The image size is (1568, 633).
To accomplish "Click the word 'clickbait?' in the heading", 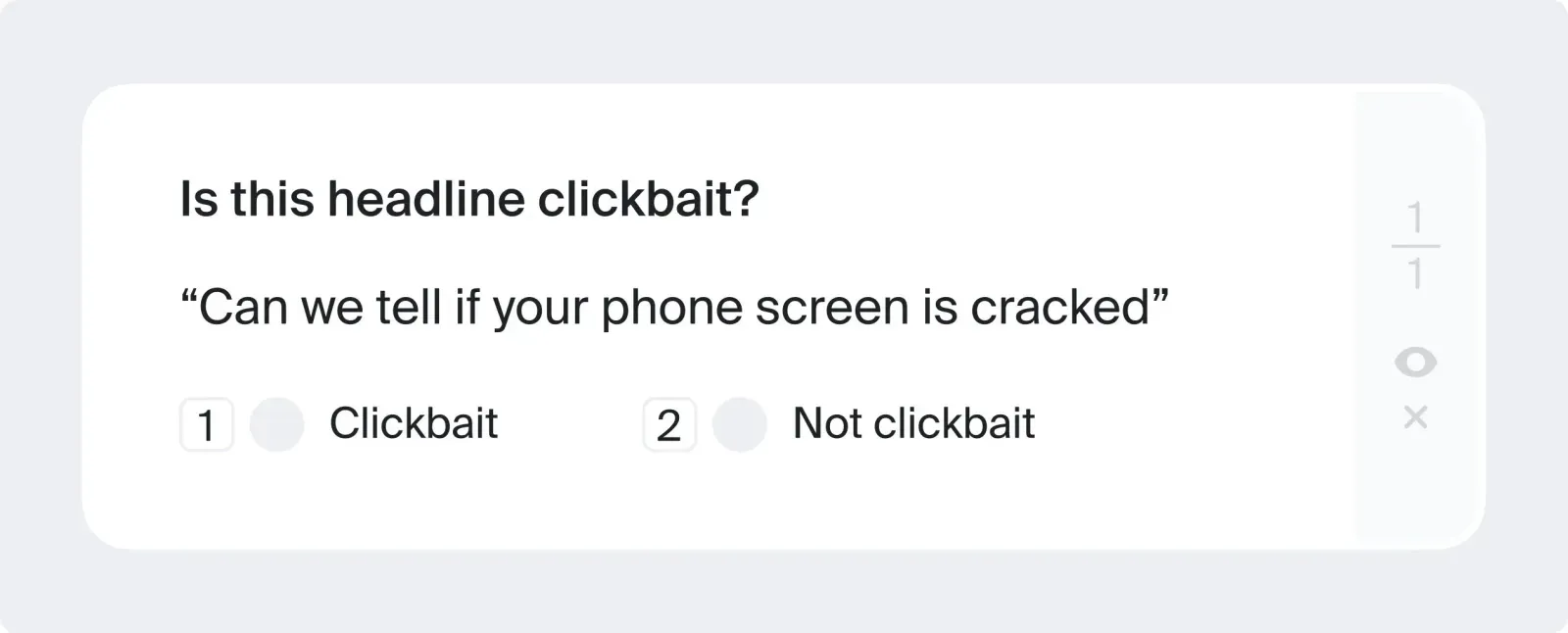I will pyautogui.click(x=649, y=199).
